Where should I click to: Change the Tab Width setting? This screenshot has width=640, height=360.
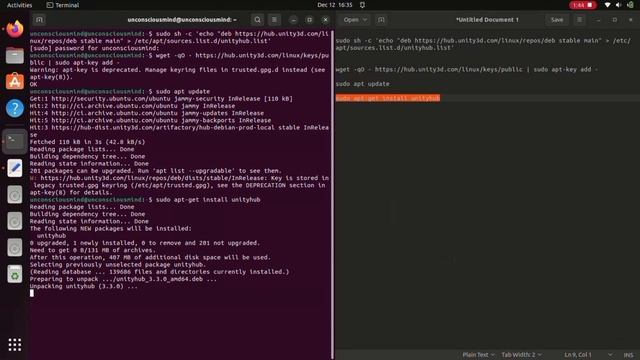click(x=521, y=355)
